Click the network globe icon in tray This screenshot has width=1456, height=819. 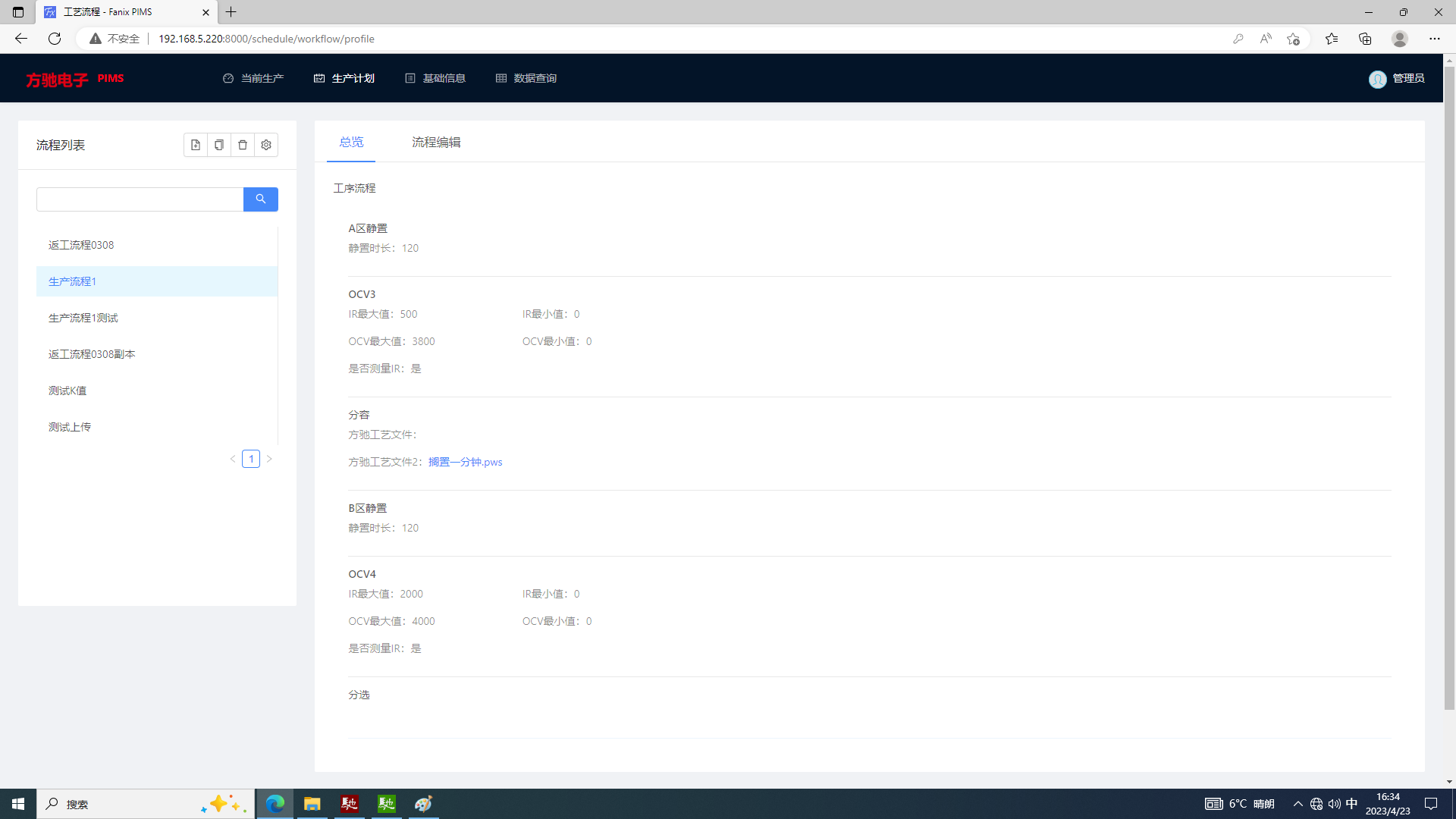[x=1316, y=804]
